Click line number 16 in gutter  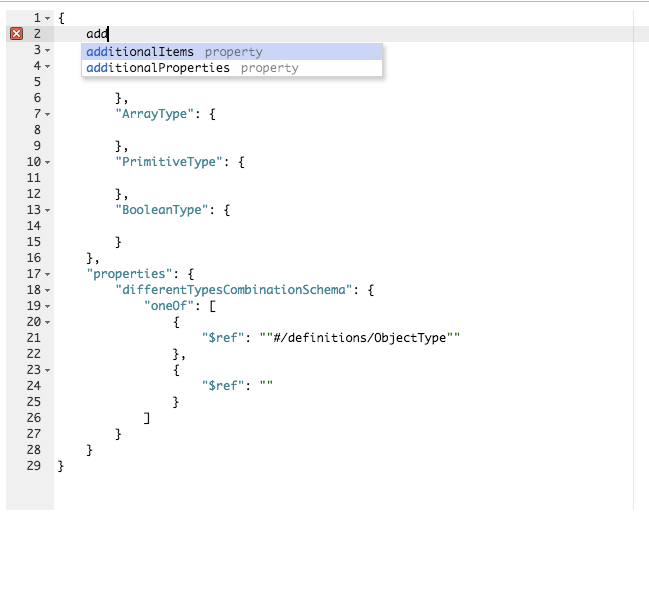click(x=34, y=258)
